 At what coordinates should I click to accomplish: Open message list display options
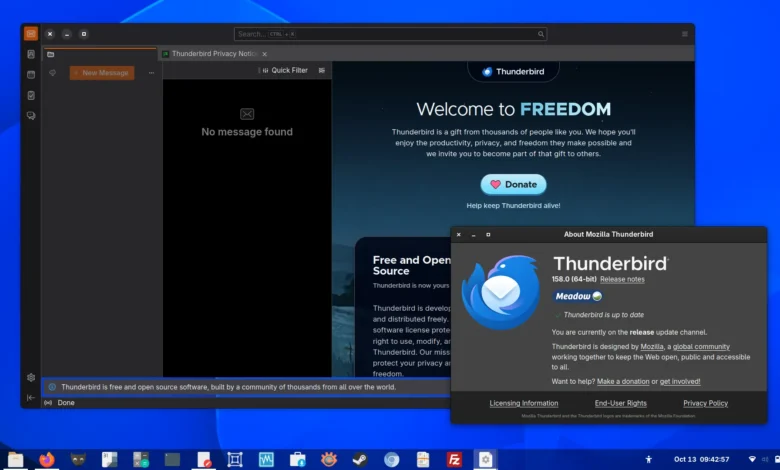tap(322, 71)
